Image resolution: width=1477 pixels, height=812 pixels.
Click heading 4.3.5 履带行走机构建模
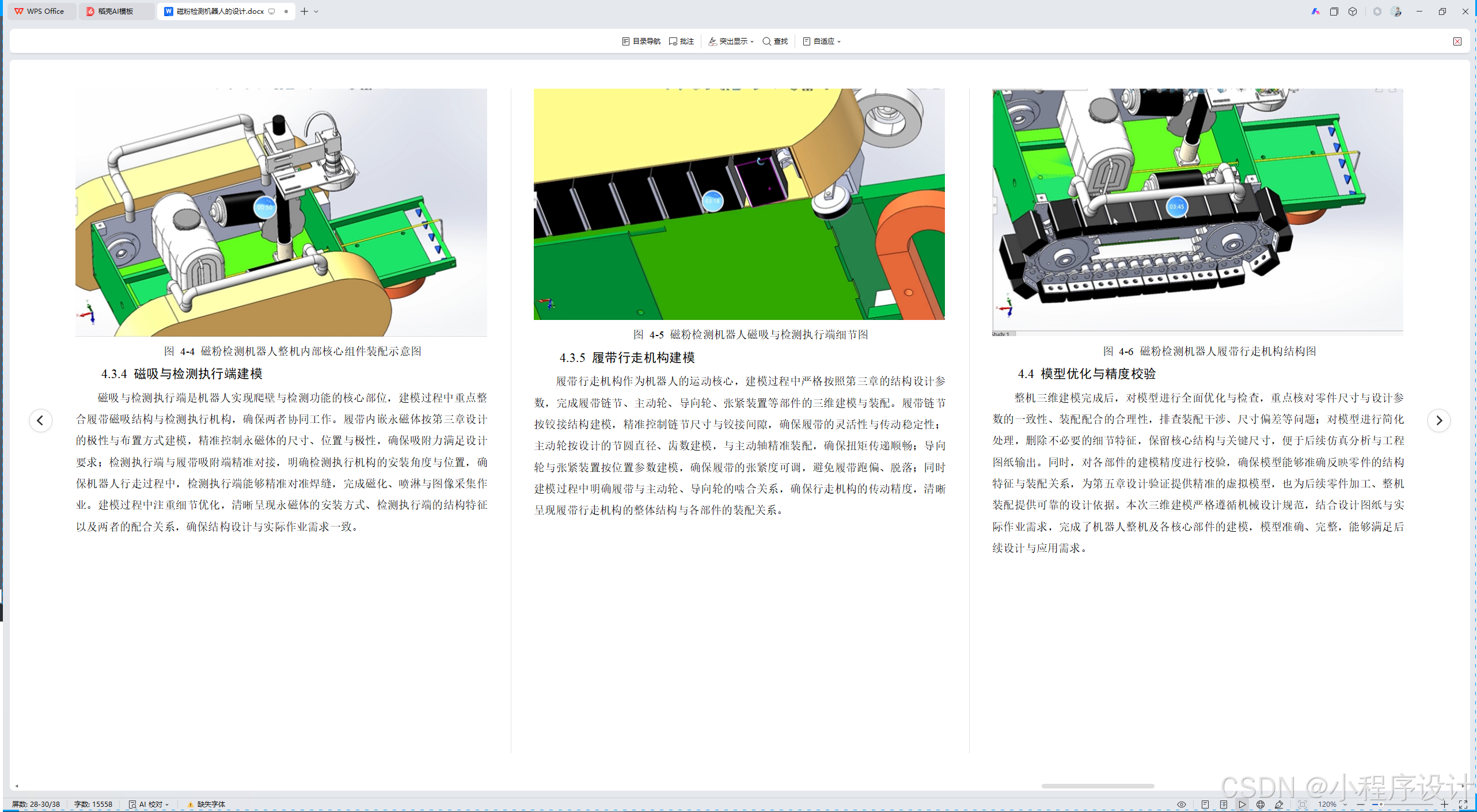(627, 358)
